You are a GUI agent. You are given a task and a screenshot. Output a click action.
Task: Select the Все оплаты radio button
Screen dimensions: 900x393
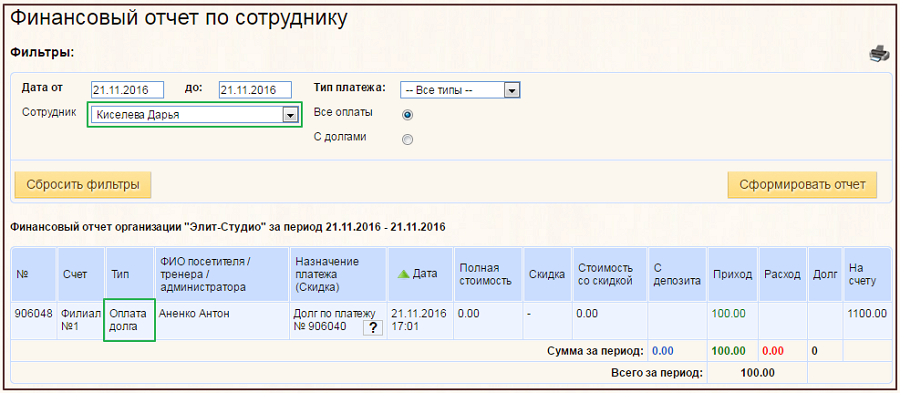408,115
